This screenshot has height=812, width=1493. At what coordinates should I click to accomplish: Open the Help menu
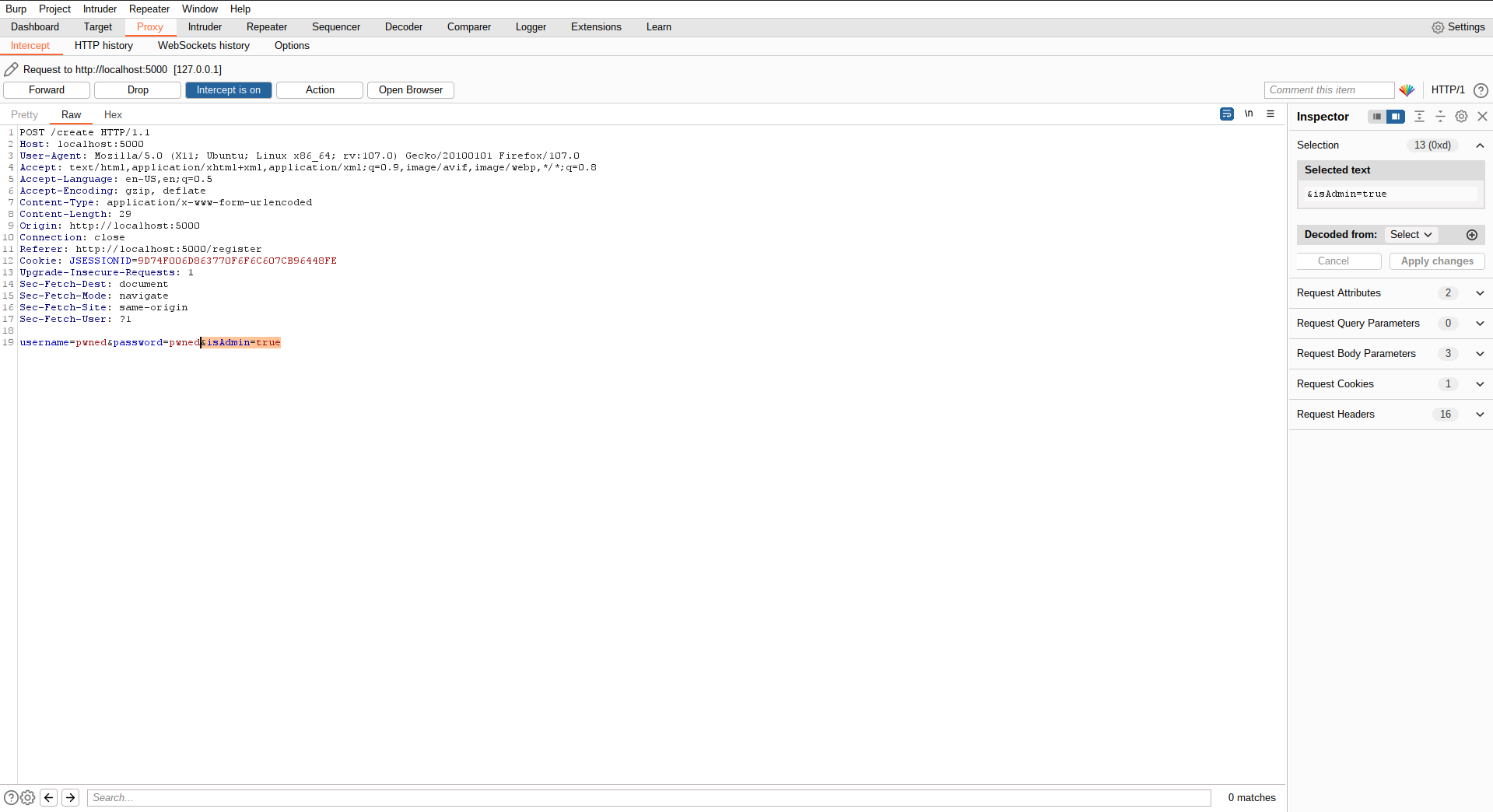pyautogui.click(x=240, y=9)
